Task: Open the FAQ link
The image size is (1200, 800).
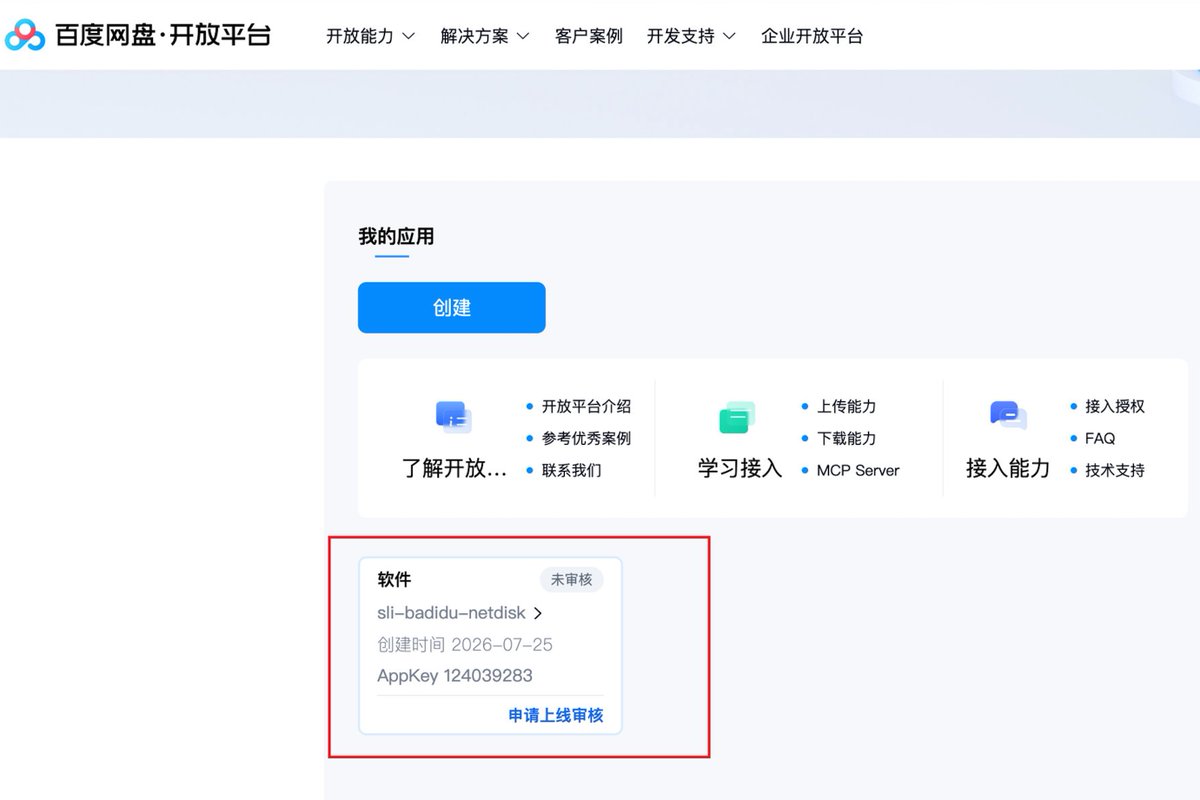Action: pyautogui.click(x=1100, y=439)
